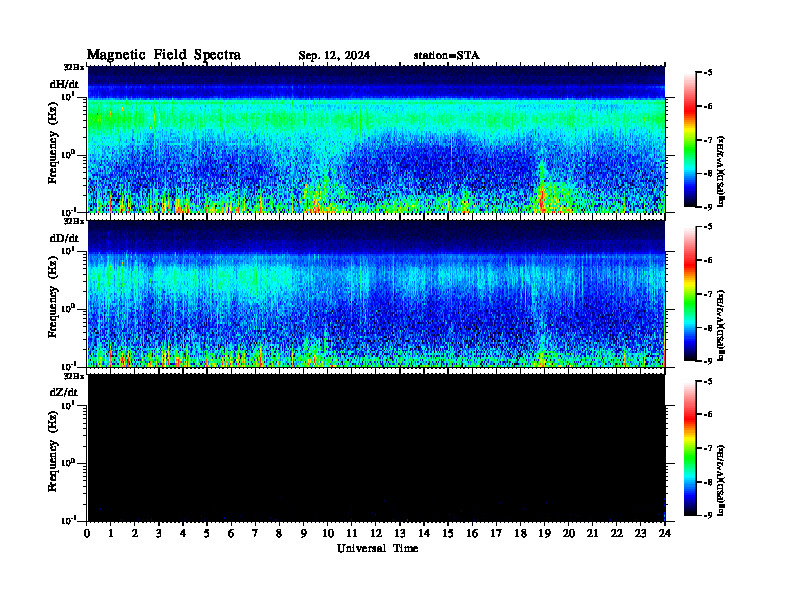Image resolution: width=792 pixels, height=612 pixels.
Task: Click hour tick label "4" on time axis
Action: point(183,534)
